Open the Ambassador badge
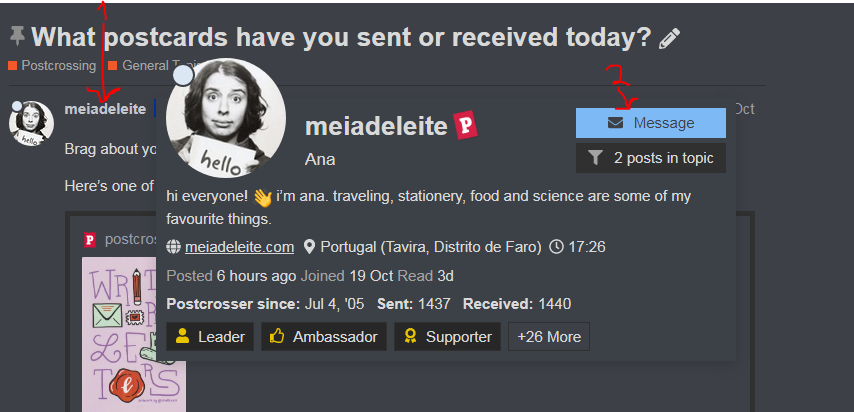The width and height of the screenshot is (854, 412). point(324,337)
